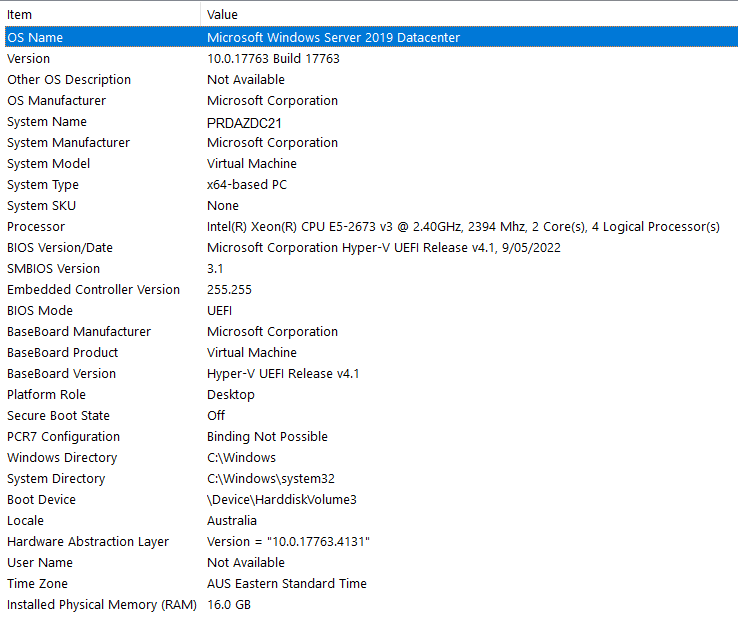
Task: Select the System Directory row label
Action: click(56, 478)
